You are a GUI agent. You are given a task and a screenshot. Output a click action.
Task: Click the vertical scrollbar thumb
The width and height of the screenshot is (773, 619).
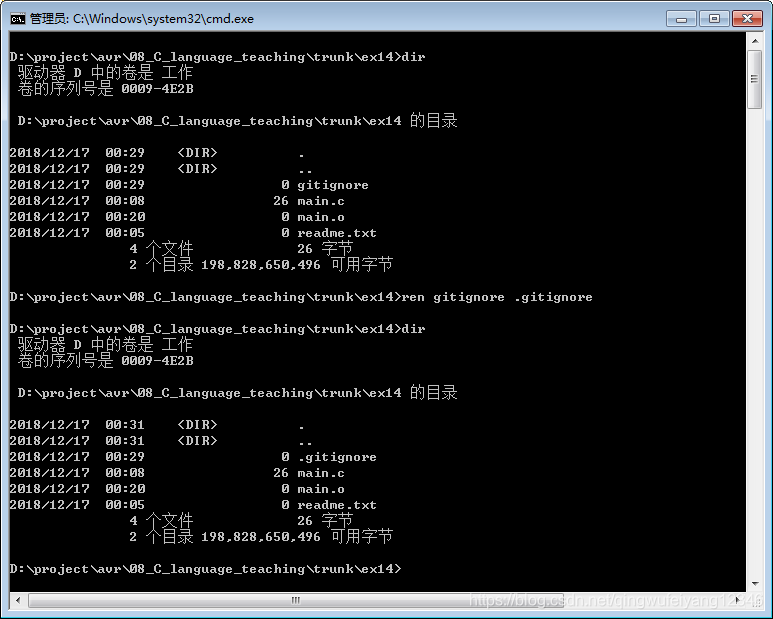pos(755,79)
